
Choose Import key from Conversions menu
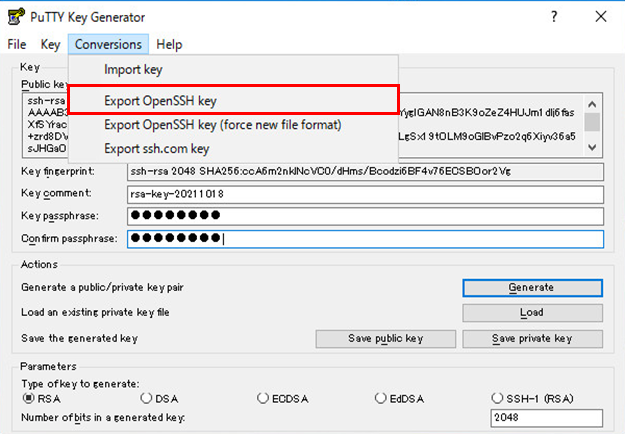[233, 69]
